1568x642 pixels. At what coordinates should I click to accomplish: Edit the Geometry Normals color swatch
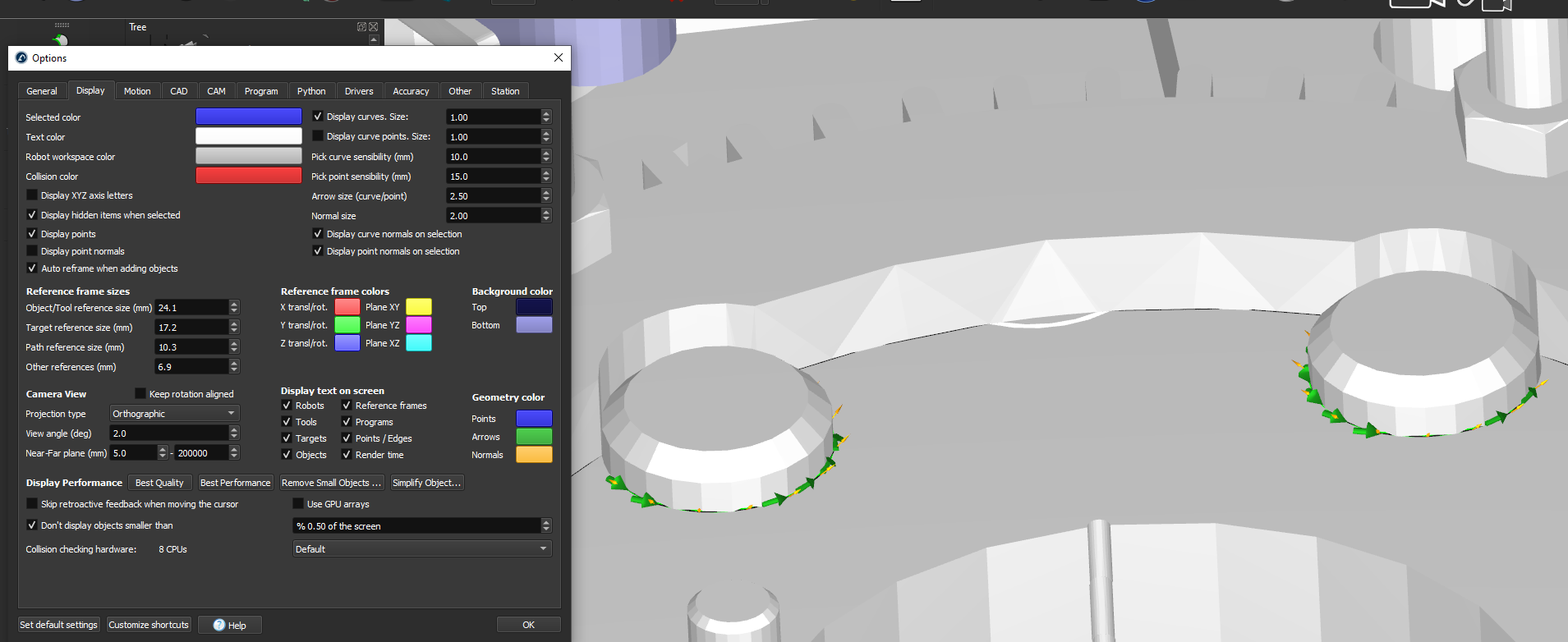click(534, 455)
